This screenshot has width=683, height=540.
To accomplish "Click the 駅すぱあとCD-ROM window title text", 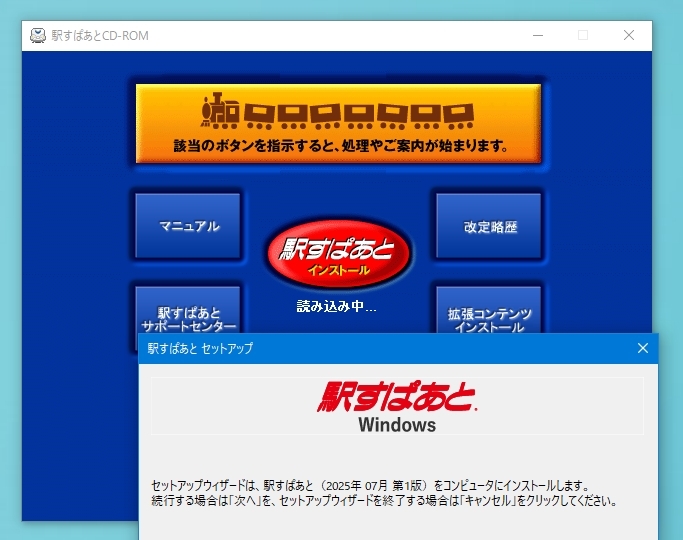I will tap(100, 36).
